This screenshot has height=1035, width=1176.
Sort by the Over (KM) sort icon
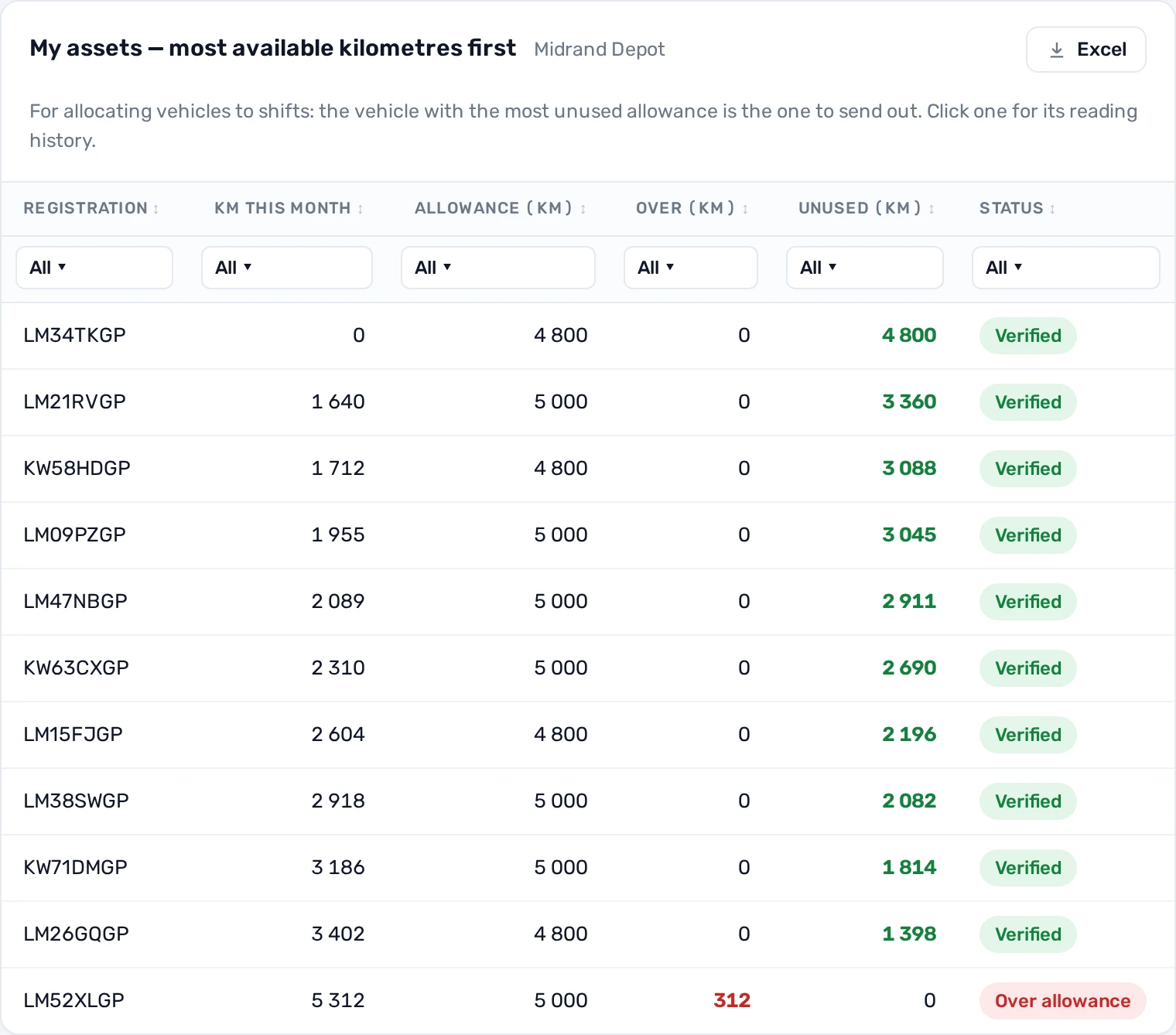(745, 209)
